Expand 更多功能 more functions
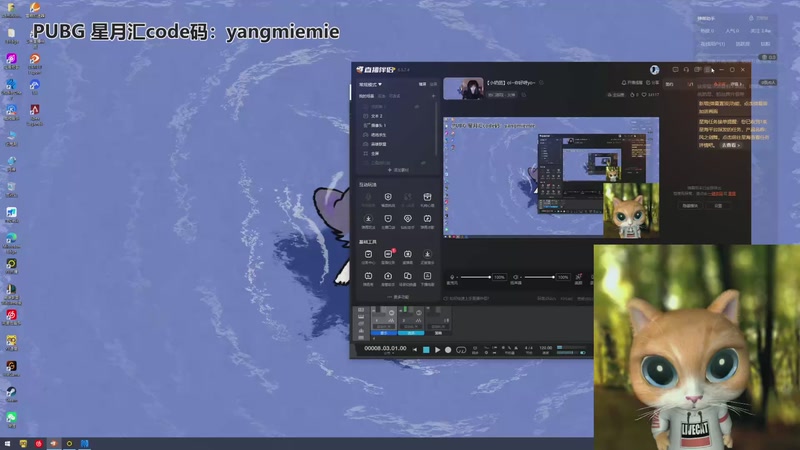Image resolution: width=800 pixels, height=450 pixels. (398, 297)
